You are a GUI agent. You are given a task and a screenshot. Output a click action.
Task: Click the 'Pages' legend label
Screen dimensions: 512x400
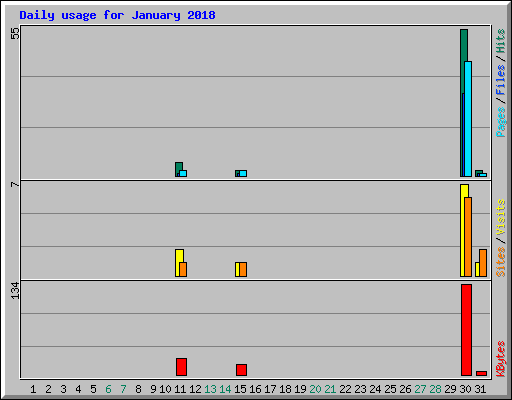pos(500,122)
